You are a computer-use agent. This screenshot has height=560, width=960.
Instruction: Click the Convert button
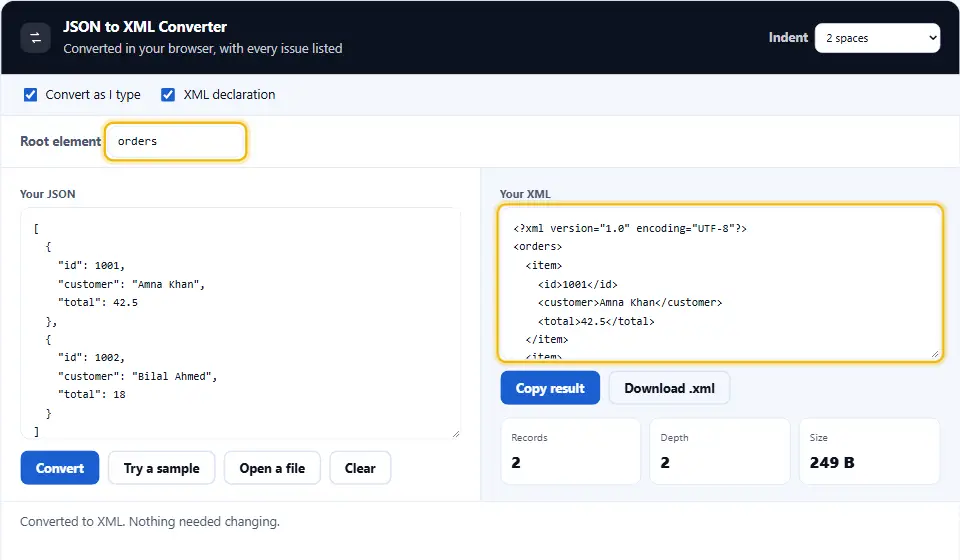[59, 468]
